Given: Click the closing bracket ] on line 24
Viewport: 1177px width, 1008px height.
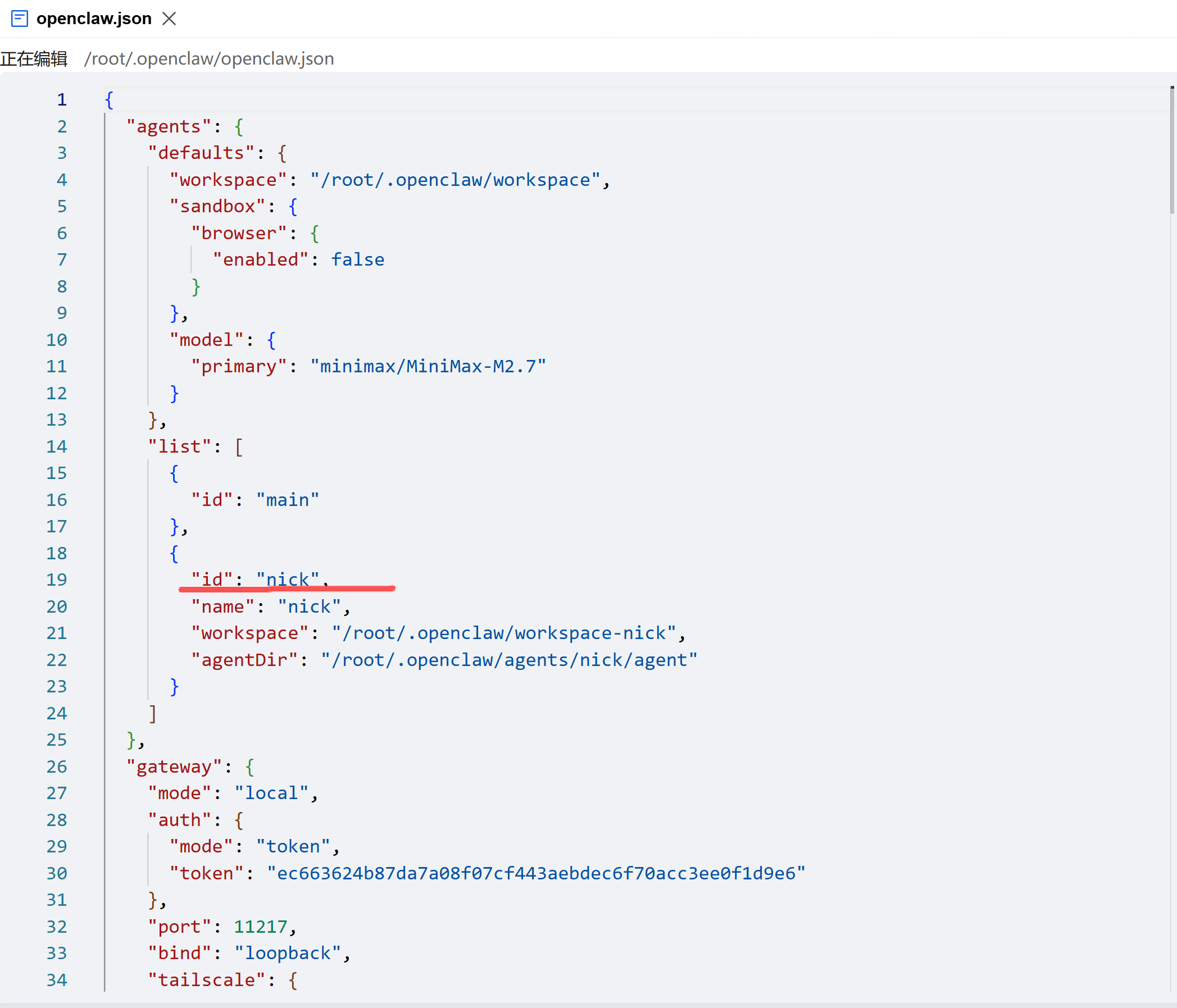Looking at the screenshot, I should click(152, 714).
